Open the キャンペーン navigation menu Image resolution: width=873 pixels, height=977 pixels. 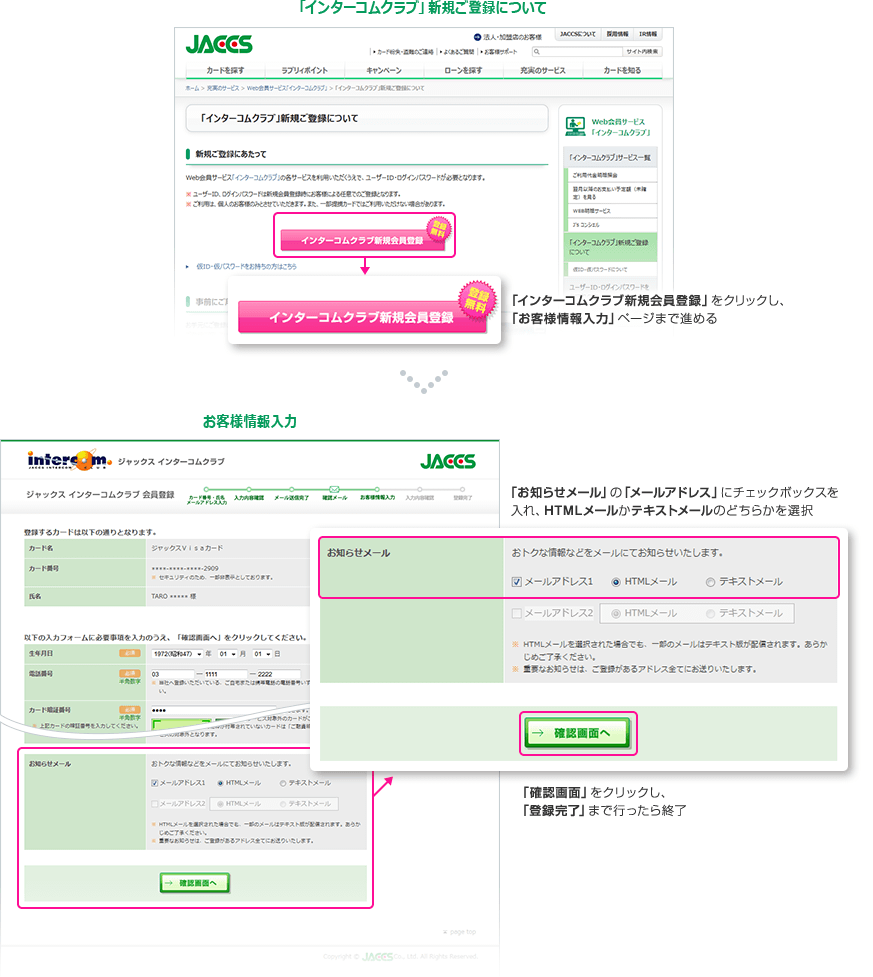(x=384, y=70)
